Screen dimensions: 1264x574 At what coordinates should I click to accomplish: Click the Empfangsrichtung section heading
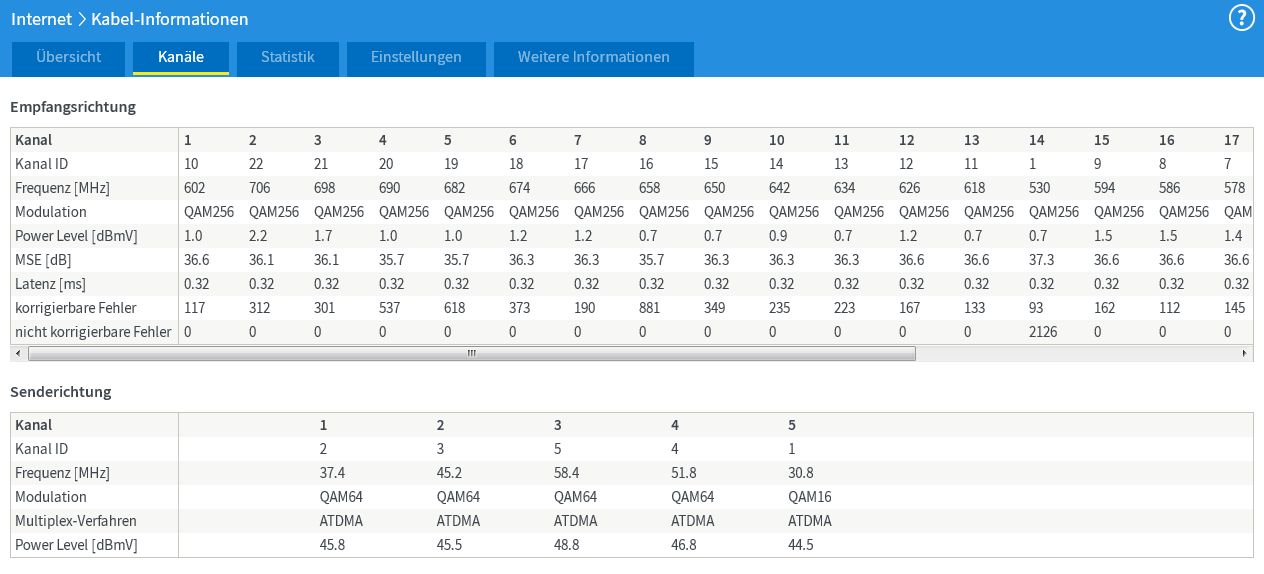(73, 106)
